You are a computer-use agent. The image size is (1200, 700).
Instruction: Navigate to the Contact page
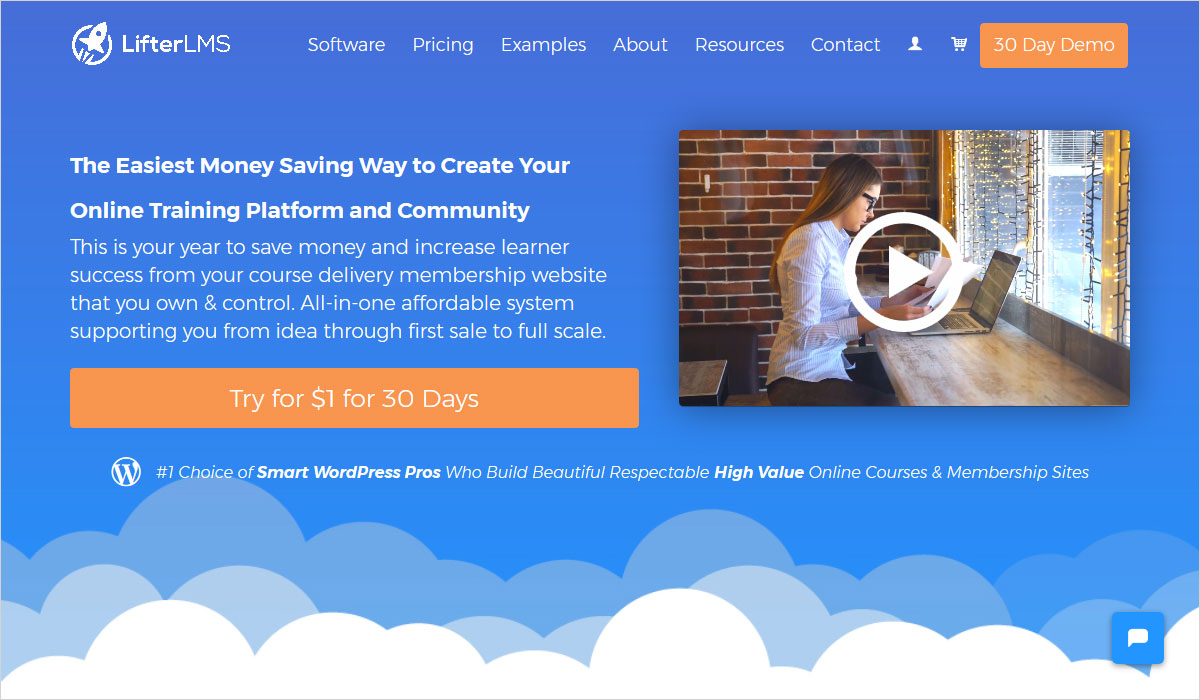pyautogui.click(x=845, y=45)
